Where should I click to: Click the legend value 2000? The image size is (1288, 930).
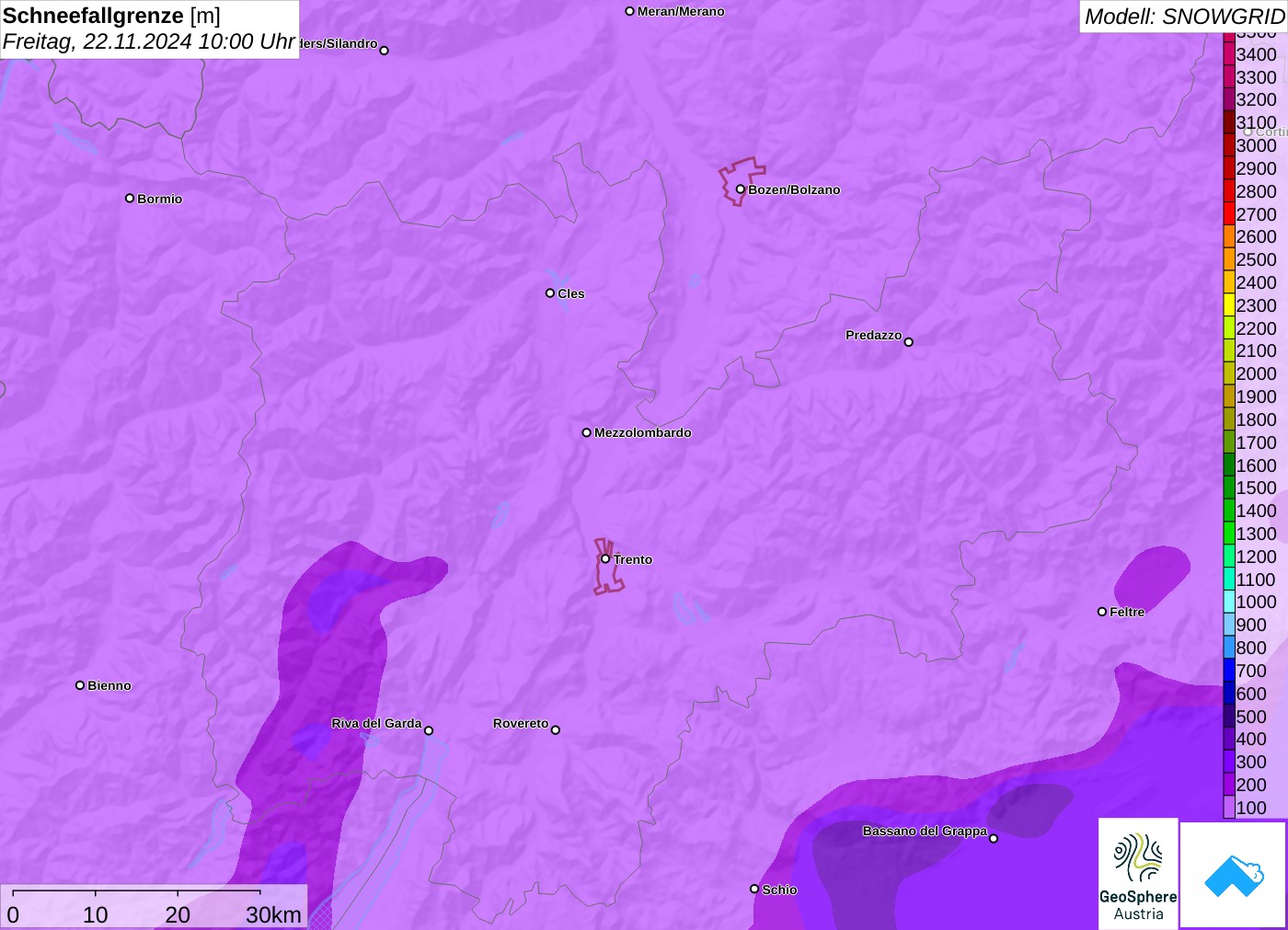1256,373
